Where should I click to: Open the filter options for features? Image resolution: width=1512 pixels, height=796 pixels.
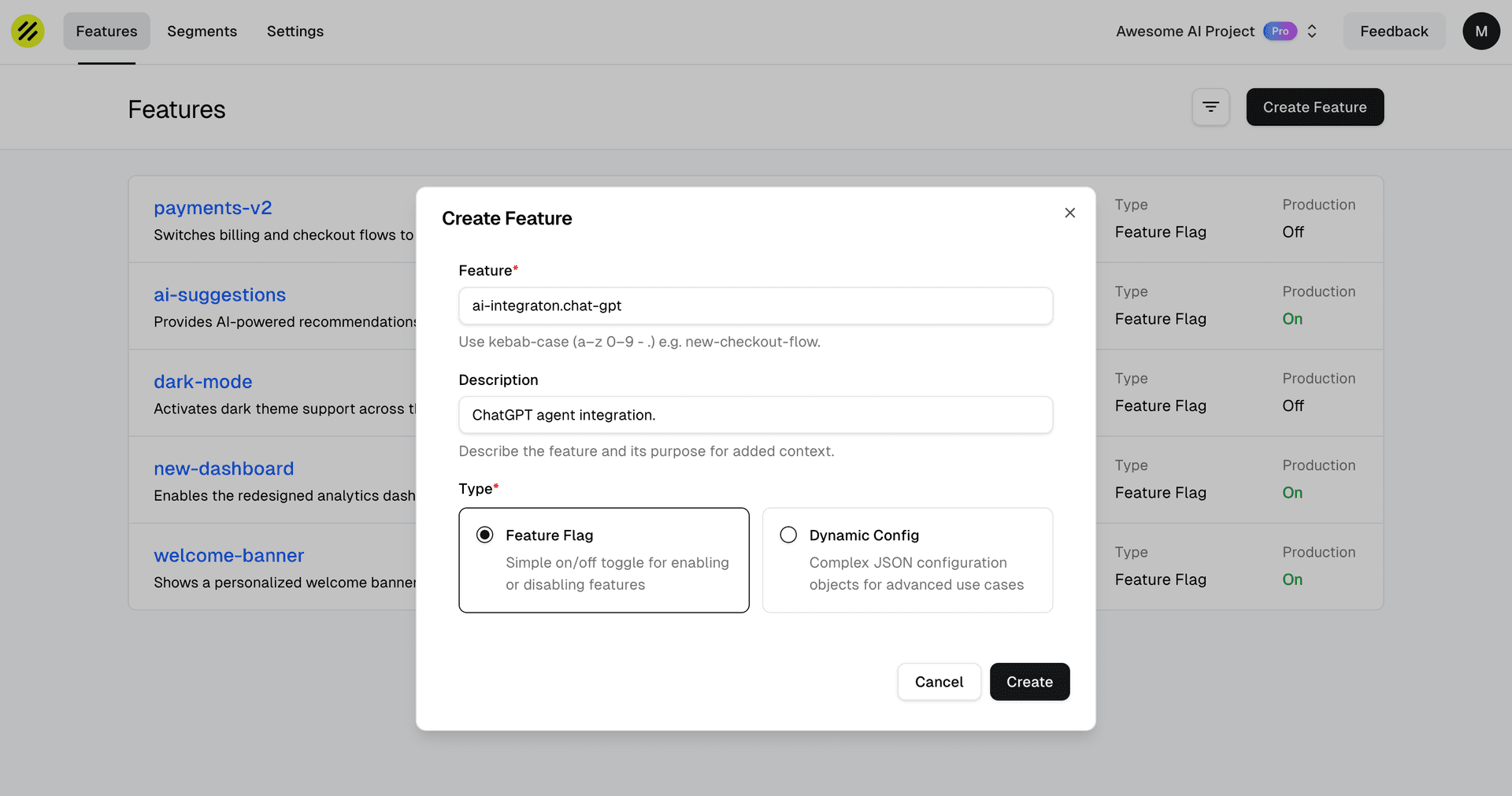pos(1210,107)
